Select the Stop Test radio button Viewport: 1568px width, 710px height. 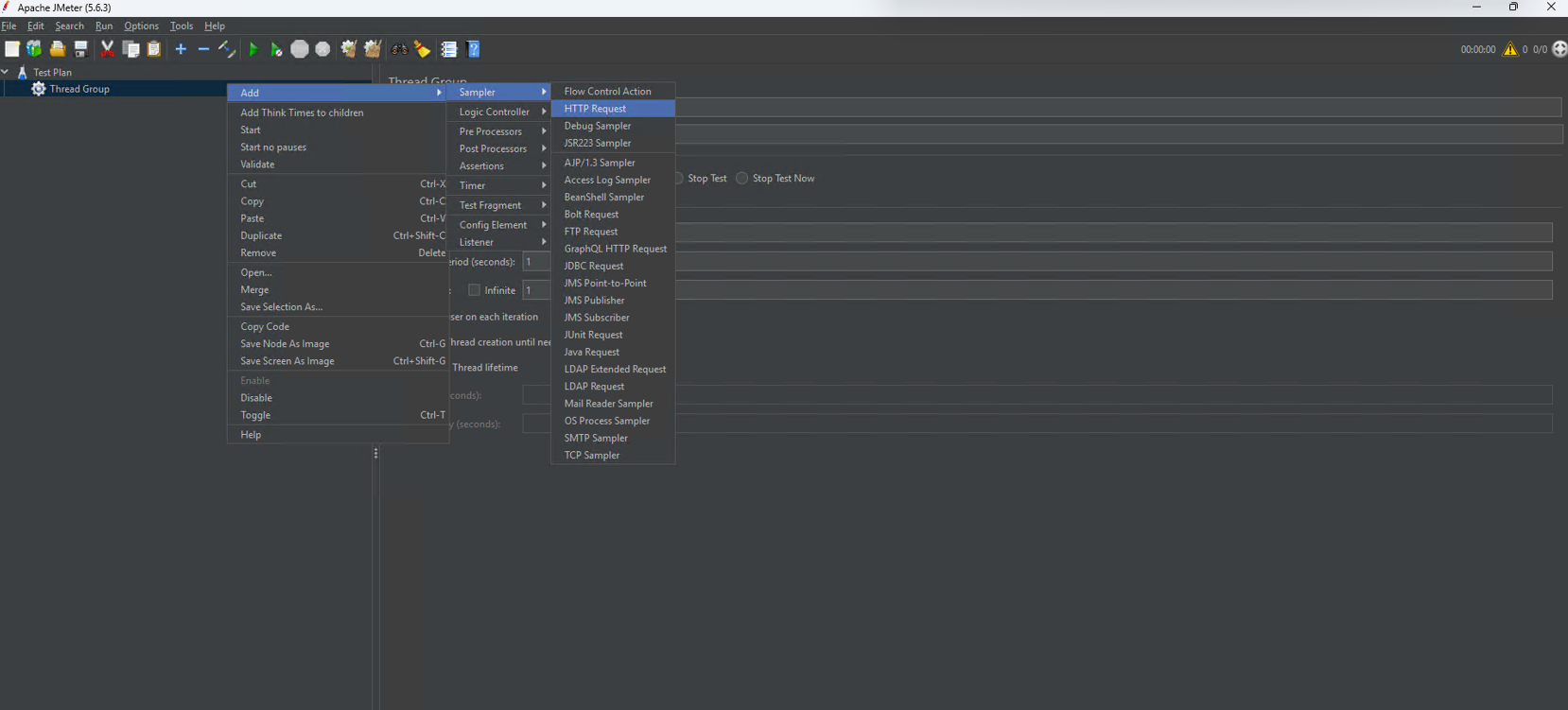pos(678,178)
